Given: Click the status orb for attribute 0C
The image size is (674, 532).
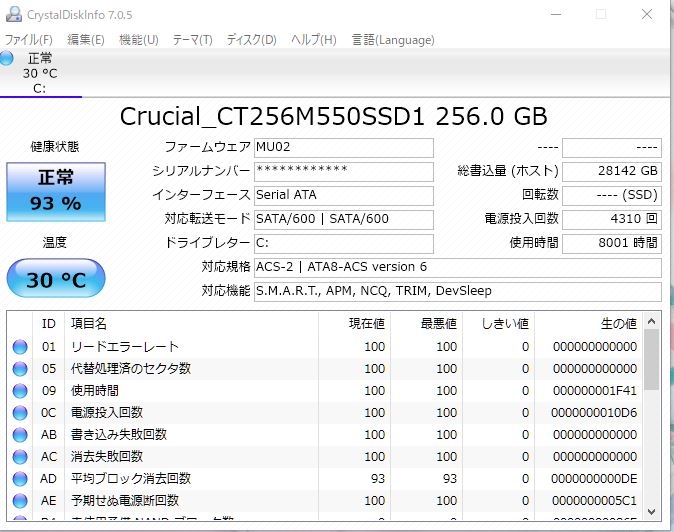Looking at the screenshot, I should point(20,413).
